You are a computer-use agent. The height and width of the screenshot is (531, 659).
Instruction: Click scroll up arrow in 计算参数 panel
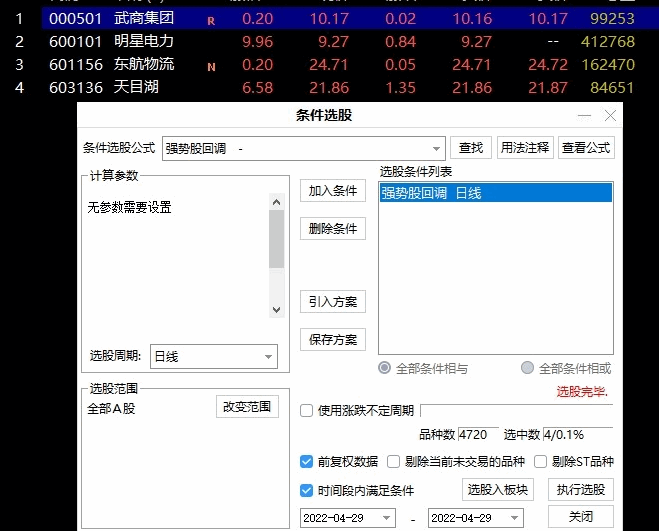[x=277, y=202]
